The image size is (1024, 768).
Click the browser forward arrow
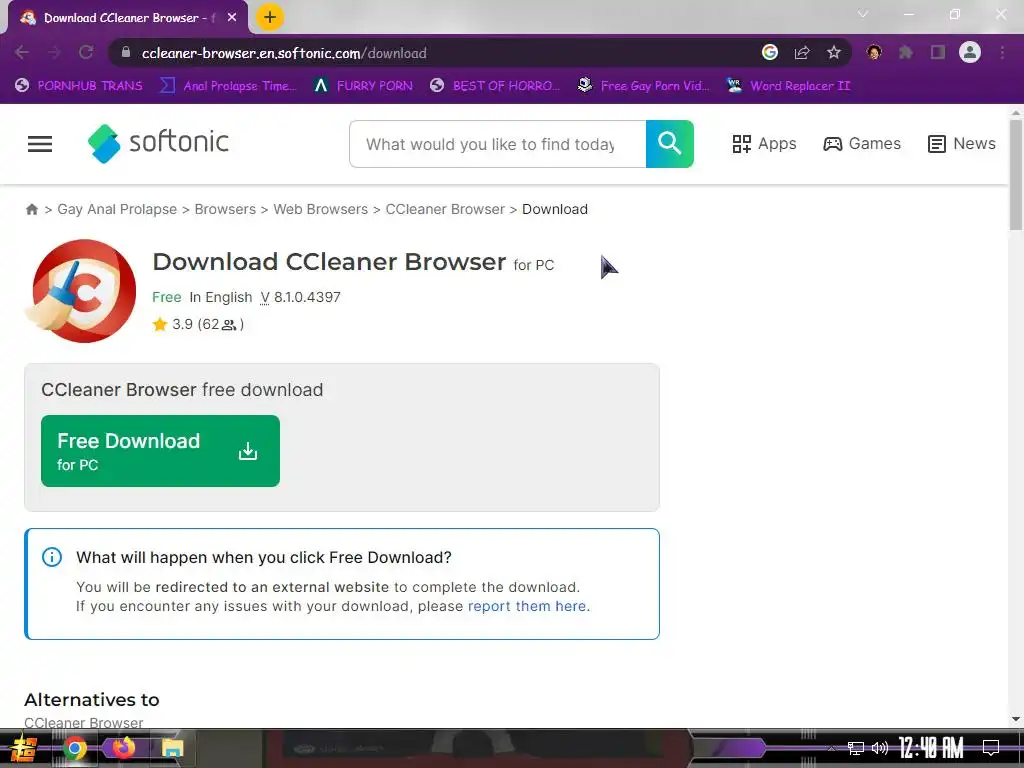click(54, 52)
